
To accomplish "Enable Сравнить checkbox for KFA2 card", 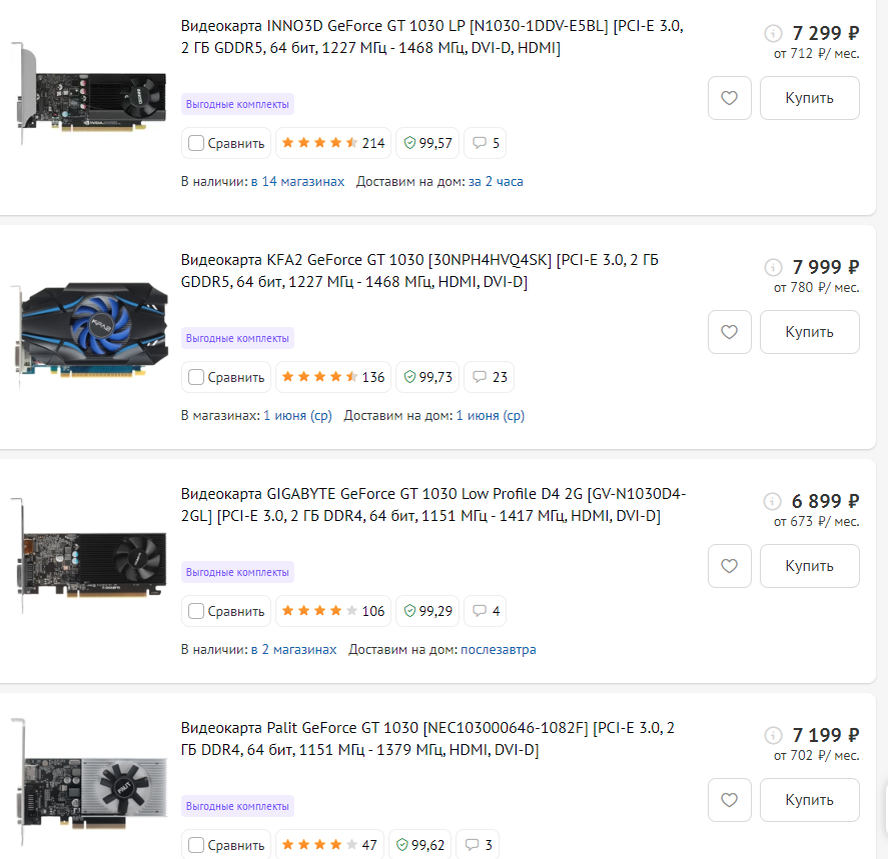I will [196, 377].
